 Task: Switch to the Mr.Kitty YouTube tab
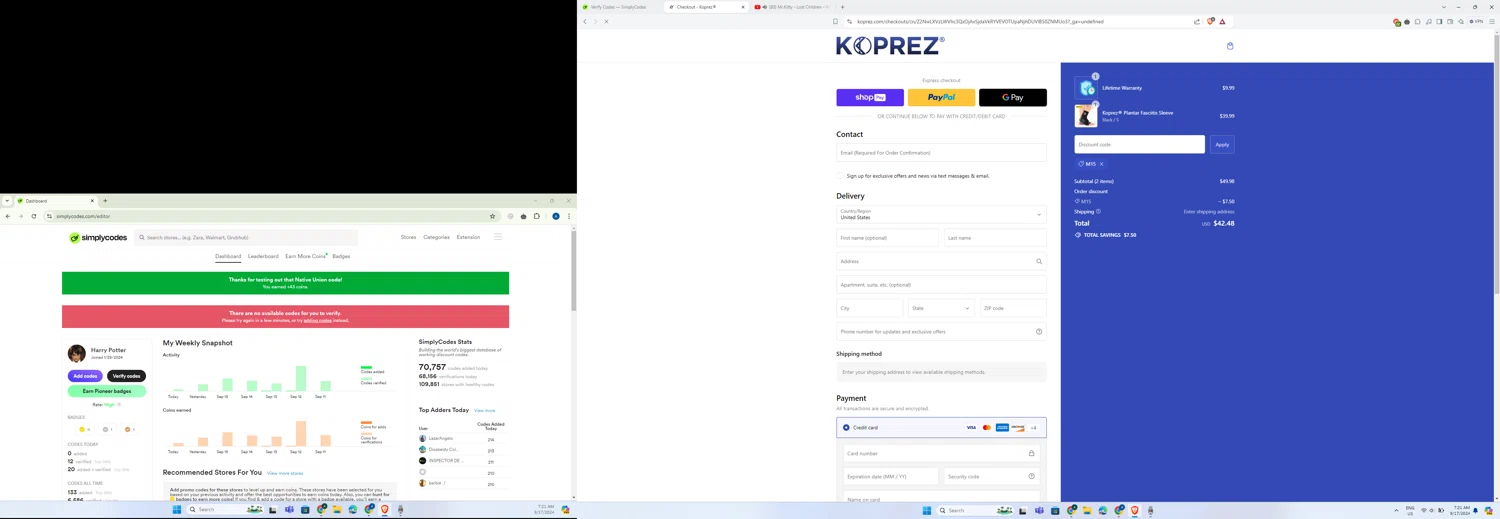[x=792, y=7]
